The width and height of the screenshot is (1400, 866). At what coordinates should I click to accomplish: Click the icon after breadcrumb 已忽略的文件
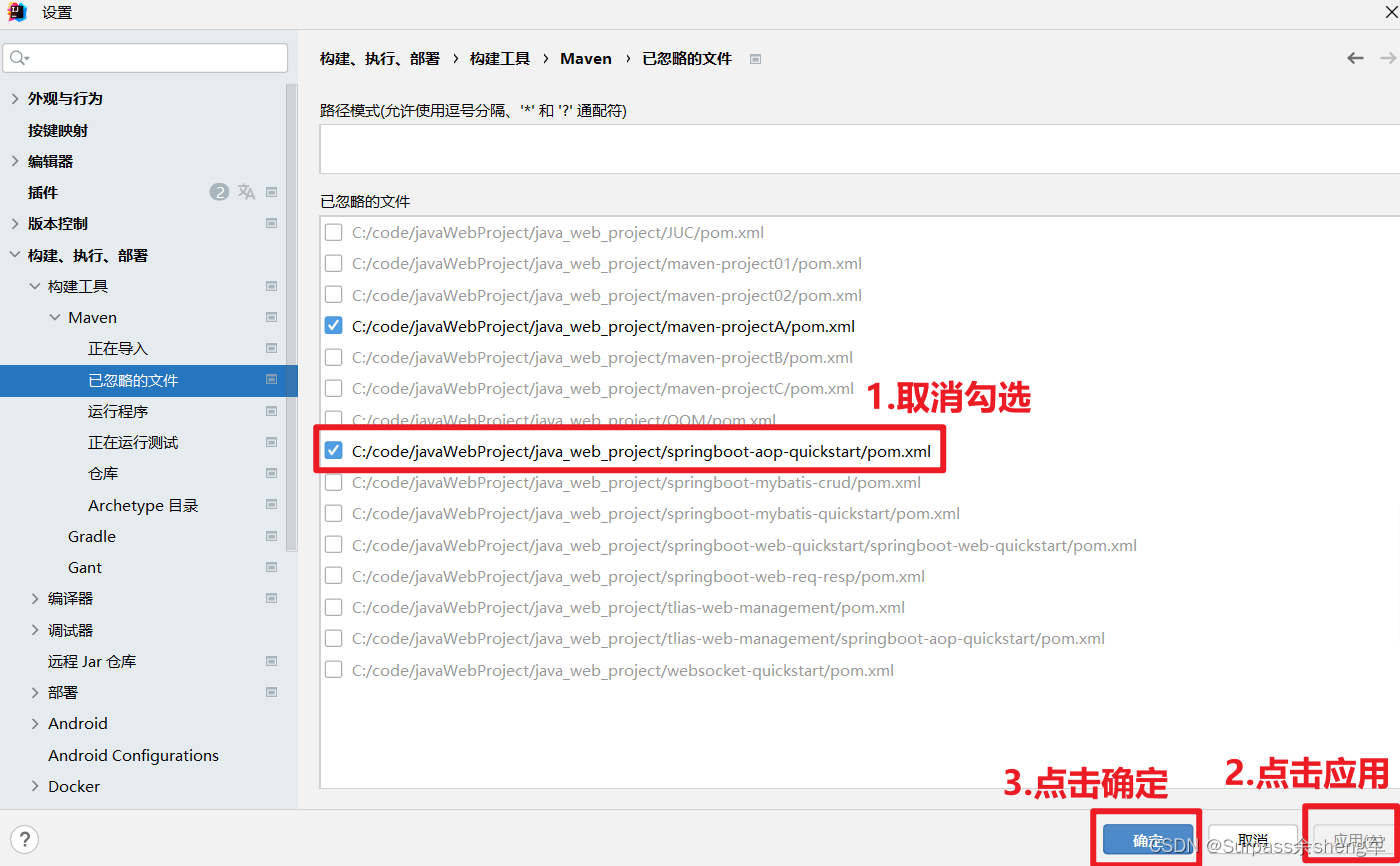[x=756, y=59]
